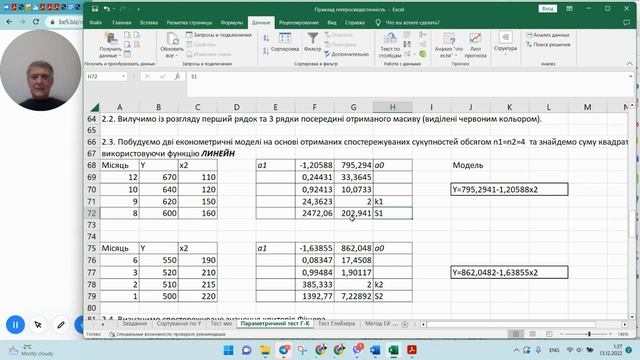The image size is (640, 360).
Task: Switch to the Insert (Вставка) tab
Action: (x=149, y=22)
